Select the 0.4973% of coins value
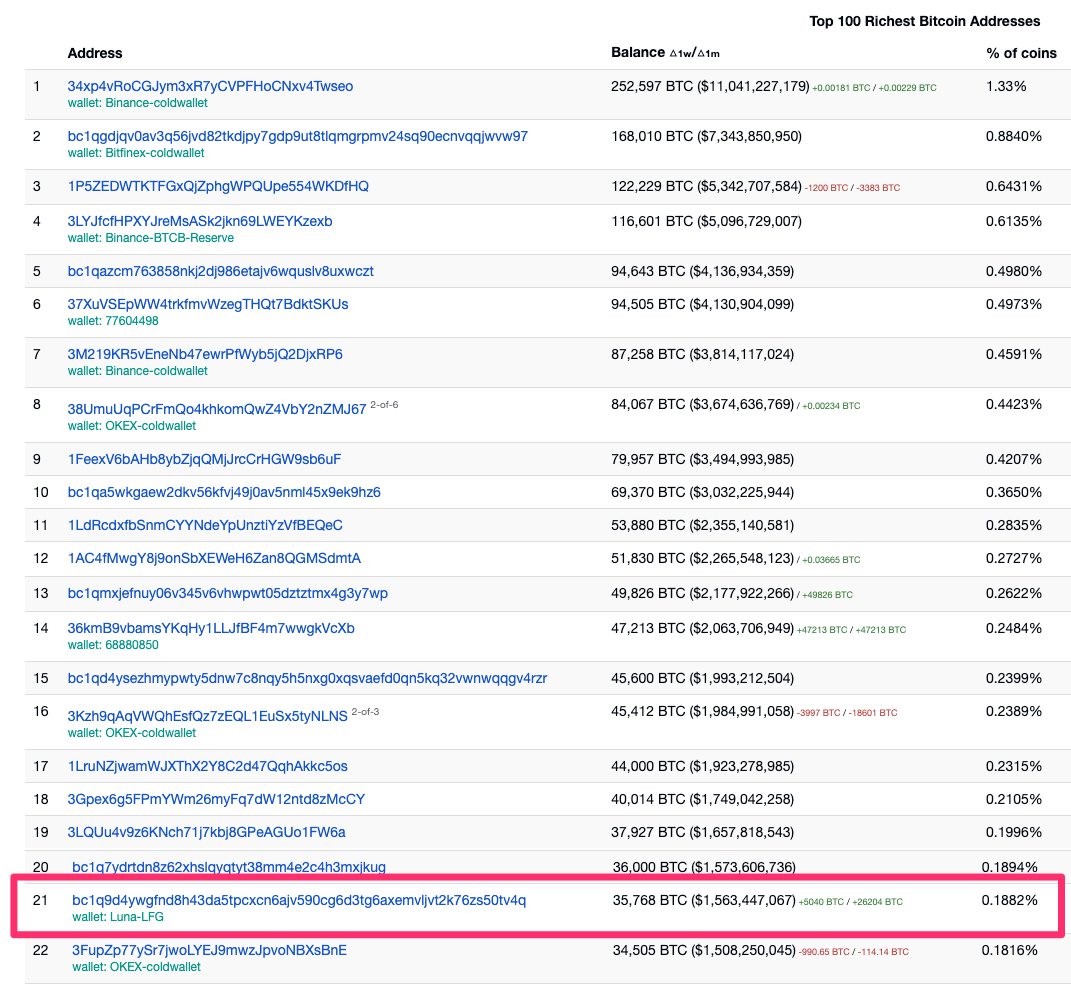1071x993 pixels. (1014, 304)
